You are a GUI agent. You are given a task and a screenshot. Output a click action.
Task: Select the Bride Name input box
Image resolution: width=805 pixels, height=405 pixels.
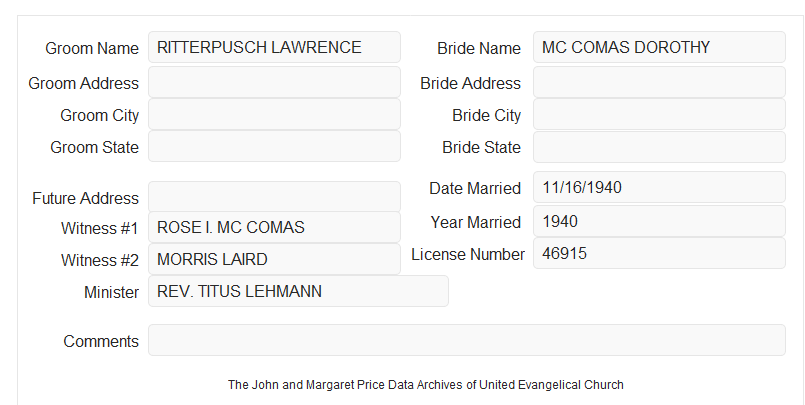tap(659, 47)
